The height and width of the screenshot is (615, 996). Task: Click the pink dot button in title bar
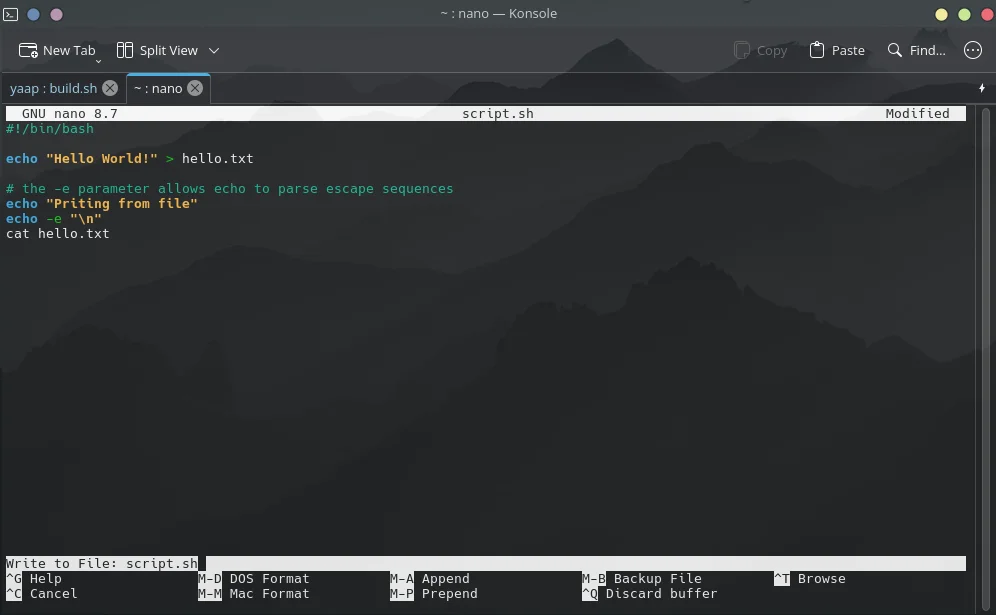57,14
